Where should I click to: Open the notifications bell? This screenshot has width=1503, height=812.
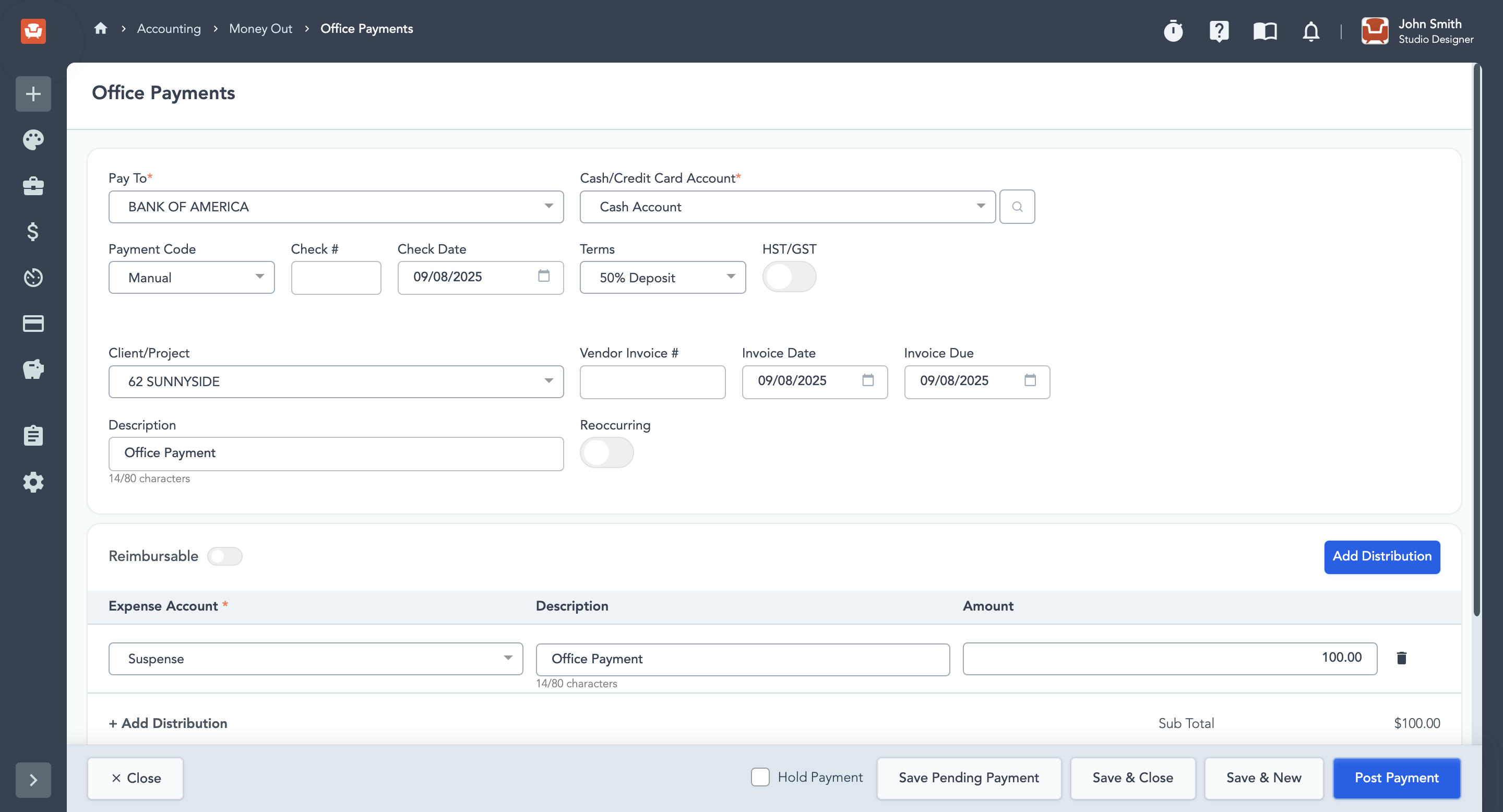click(1311, 30)
